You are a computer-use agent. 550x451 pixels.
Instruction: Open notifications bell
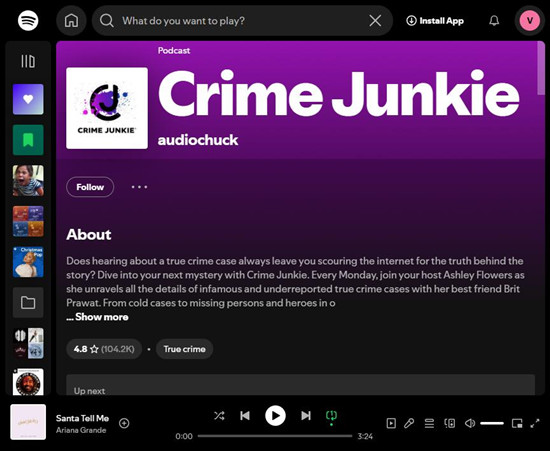494,21
